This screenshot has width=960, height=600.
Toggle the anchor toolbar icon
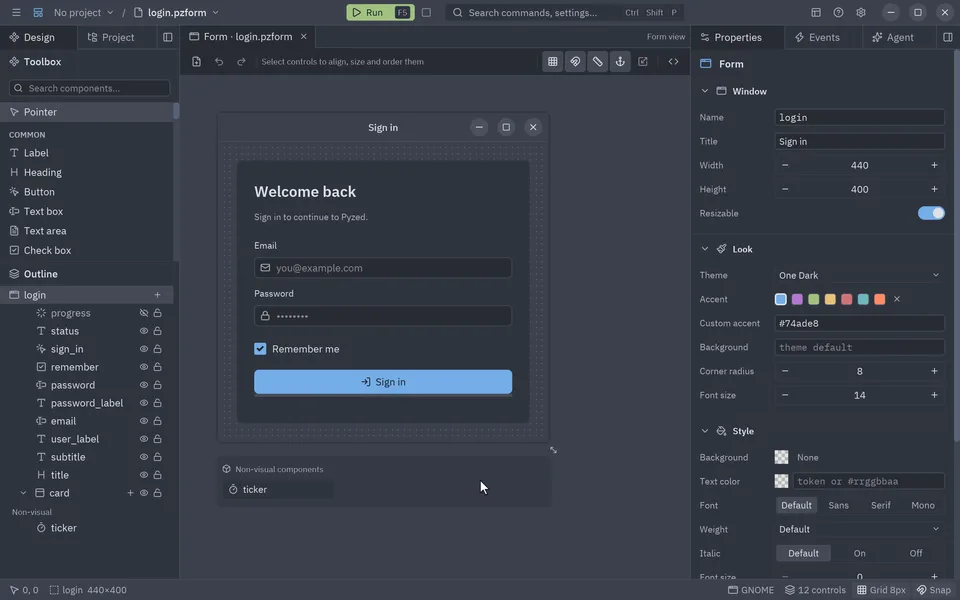click(x=620, y=61)
